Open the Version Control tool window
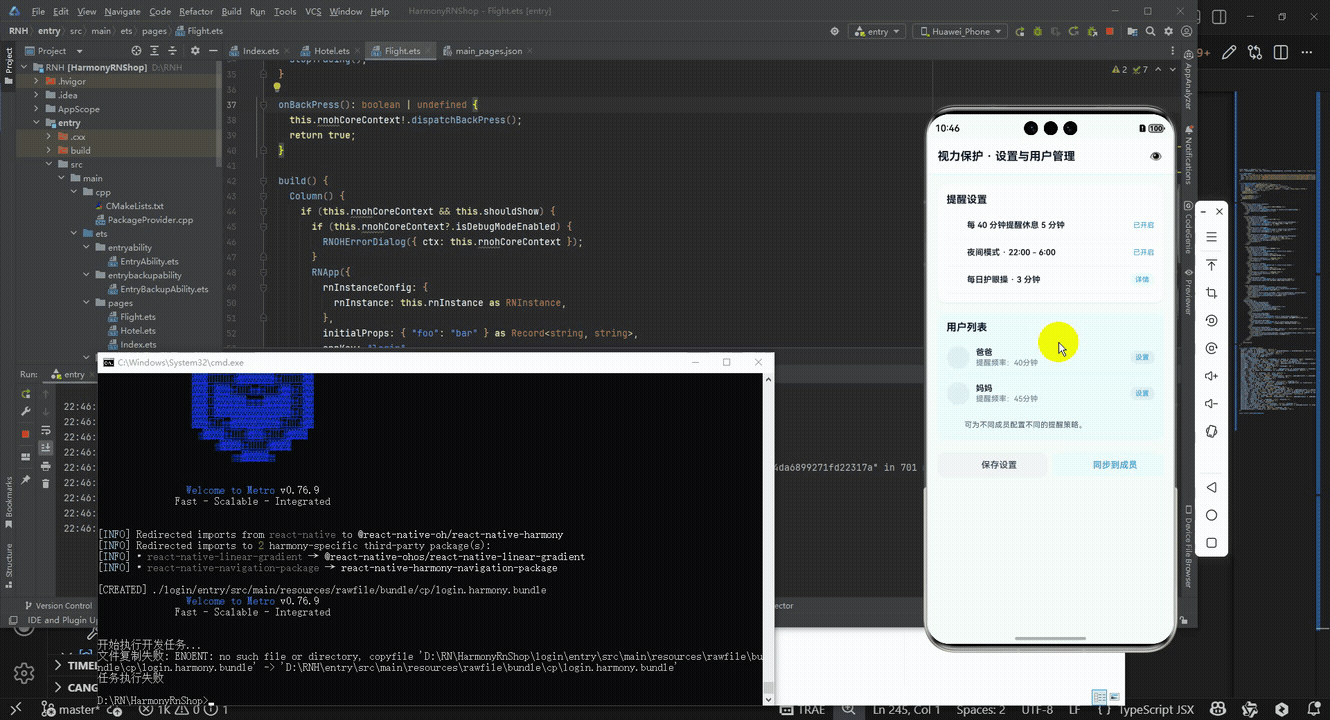 tap(57, 606)
